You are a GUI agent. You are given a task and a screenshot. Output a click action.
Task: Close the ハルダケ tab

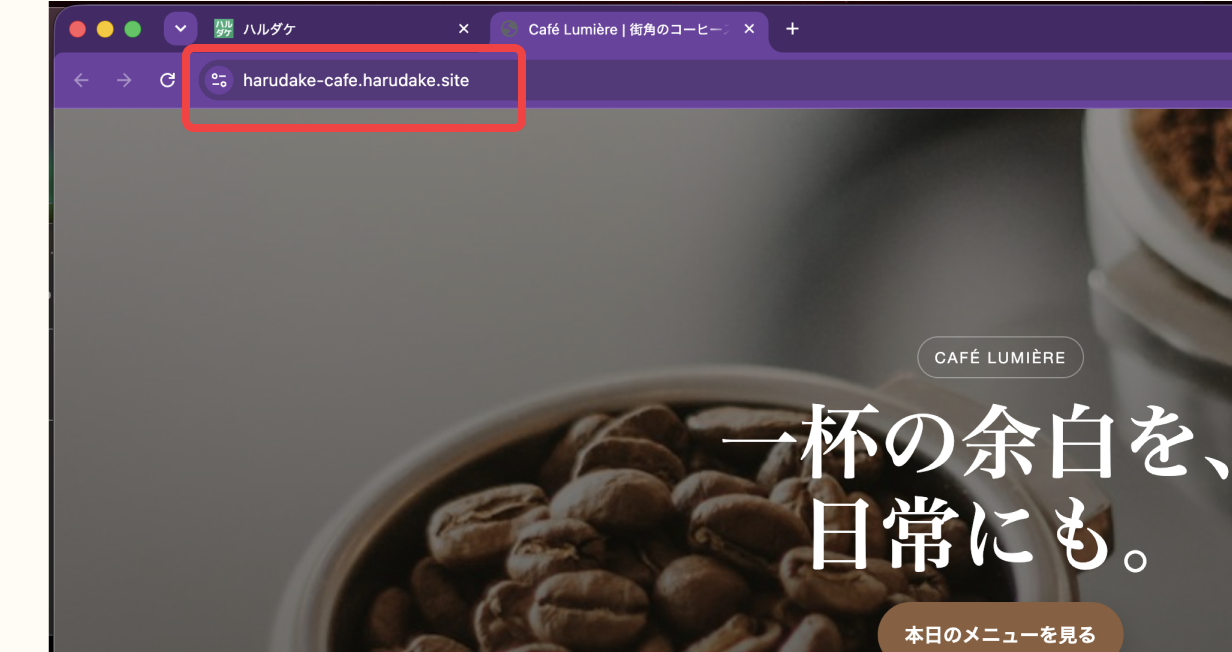coord(463,29)
